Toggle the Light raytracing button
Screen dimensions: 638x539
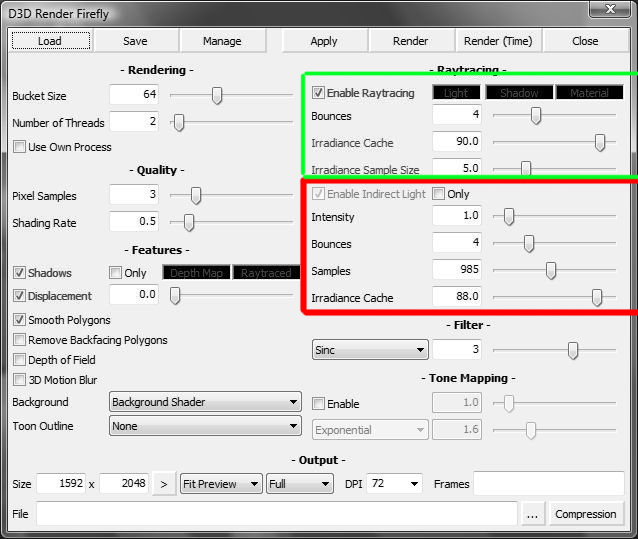point(456,93)
